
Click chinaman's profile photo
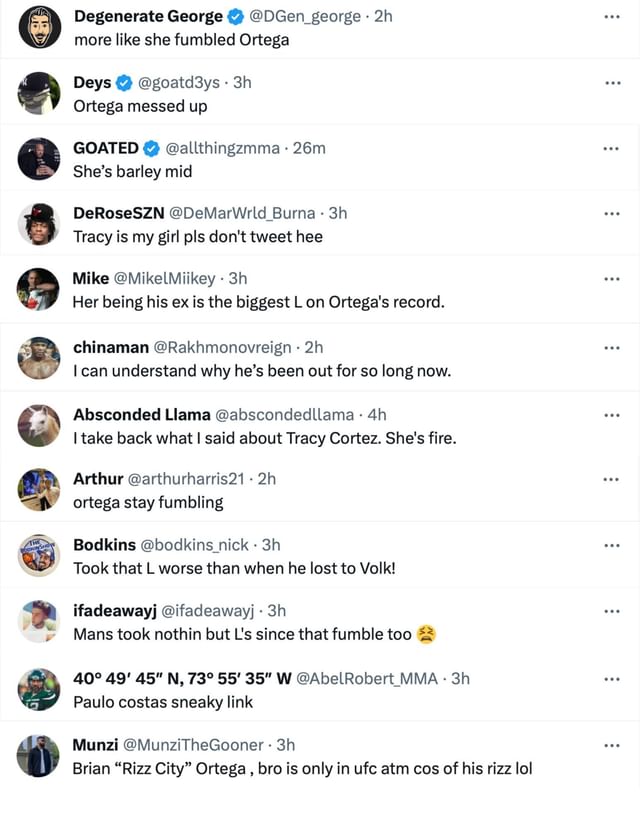38,357
